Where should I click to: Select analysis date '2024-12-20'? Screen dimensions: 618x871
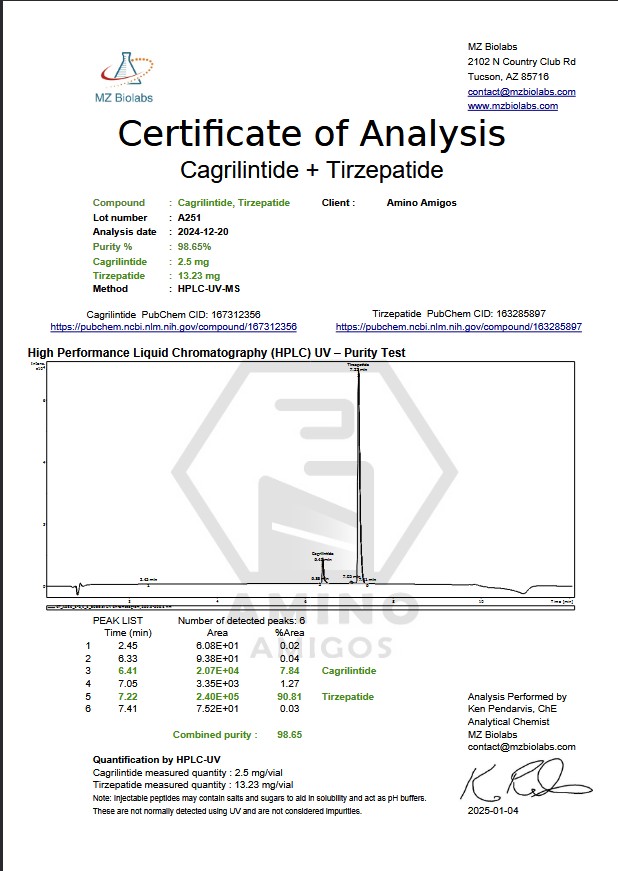(203, 232)
